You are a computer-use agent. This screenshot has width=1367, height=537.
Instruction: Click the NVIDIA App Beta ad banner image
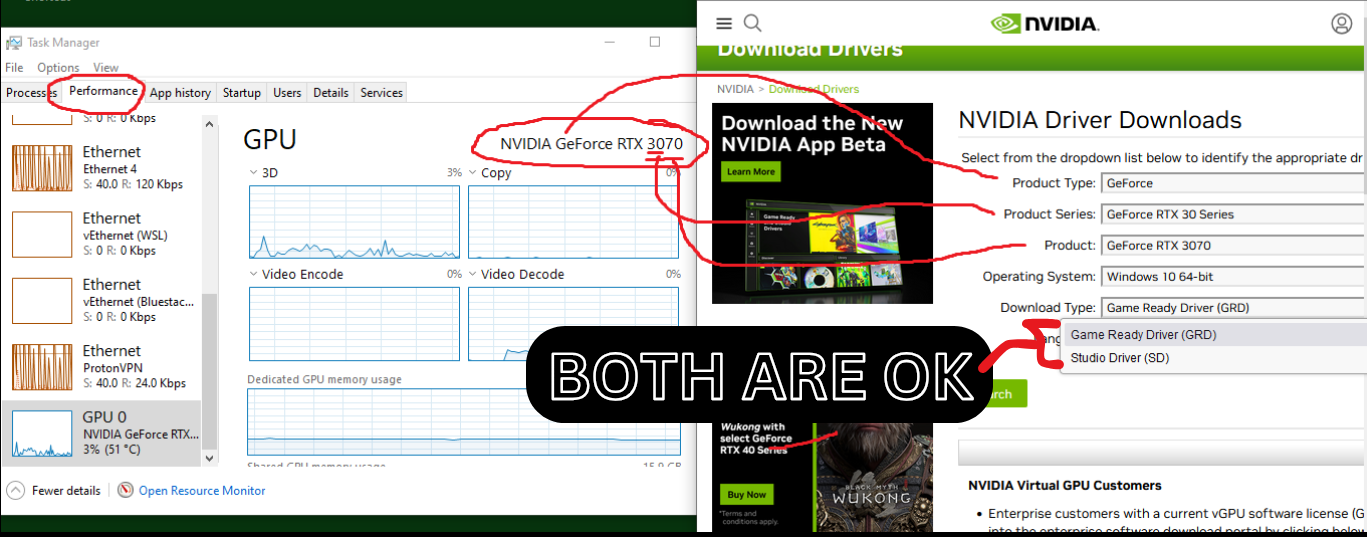[x=822, y=203]
